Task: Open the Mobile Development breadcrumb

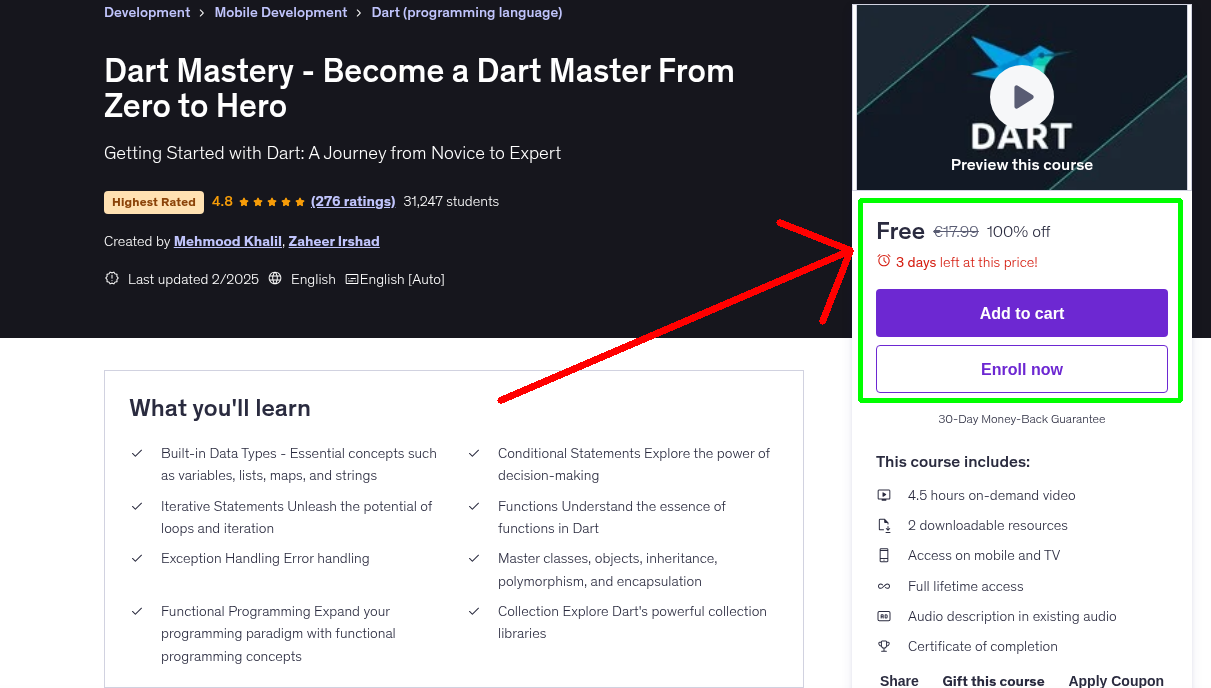Action: click(x=281, y=12)
